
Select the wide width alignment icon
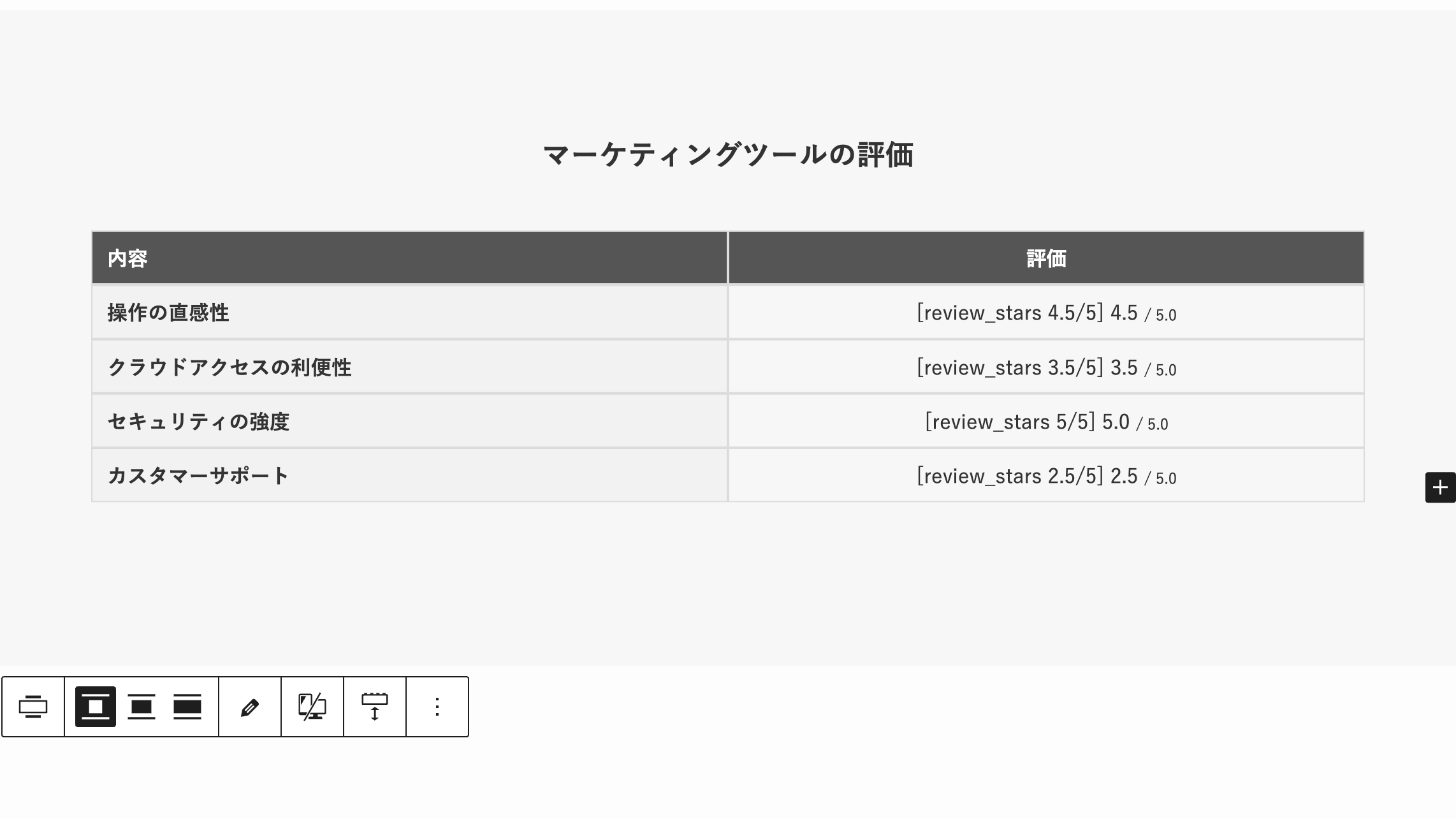pyautogui.click(x=142, y=707)
